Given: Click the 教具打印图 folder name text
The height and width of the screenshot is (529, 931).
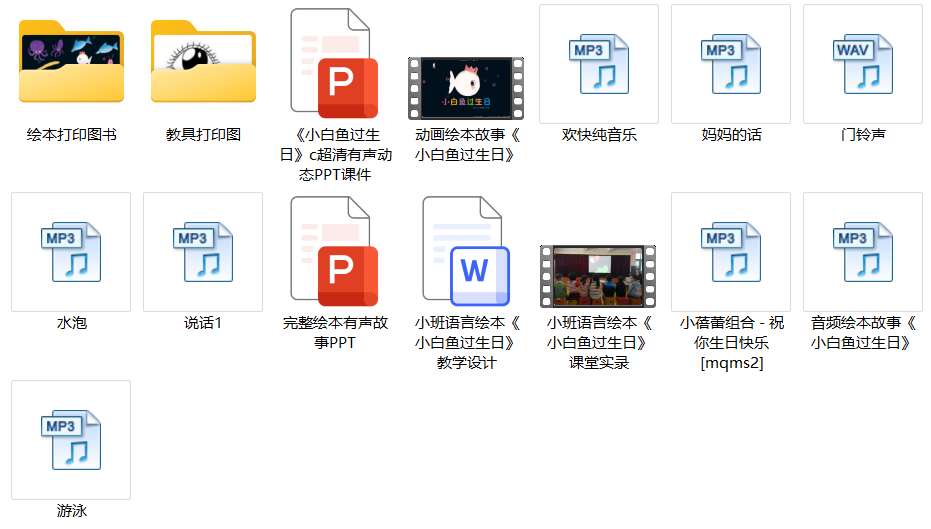Looking at the screenshot, I should [x=203, y=135].
